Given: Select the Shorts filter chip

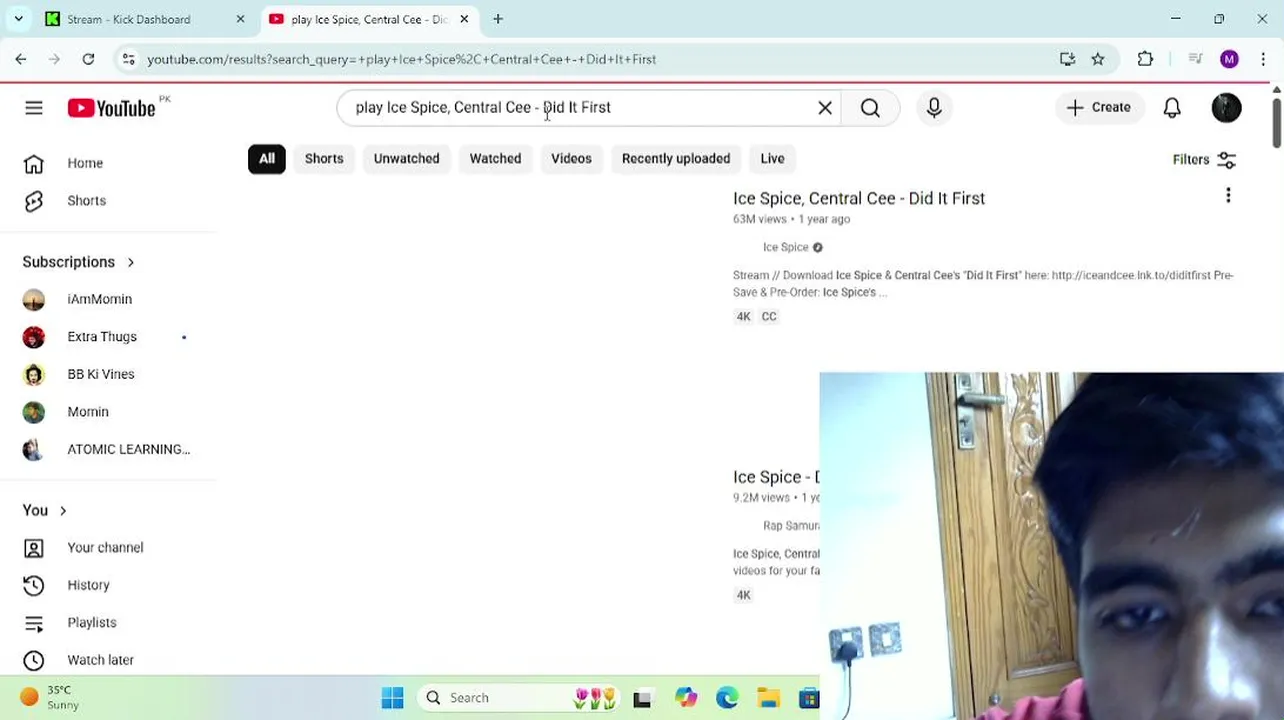Looking at the screenshot, I should click(x=324, y=159).
